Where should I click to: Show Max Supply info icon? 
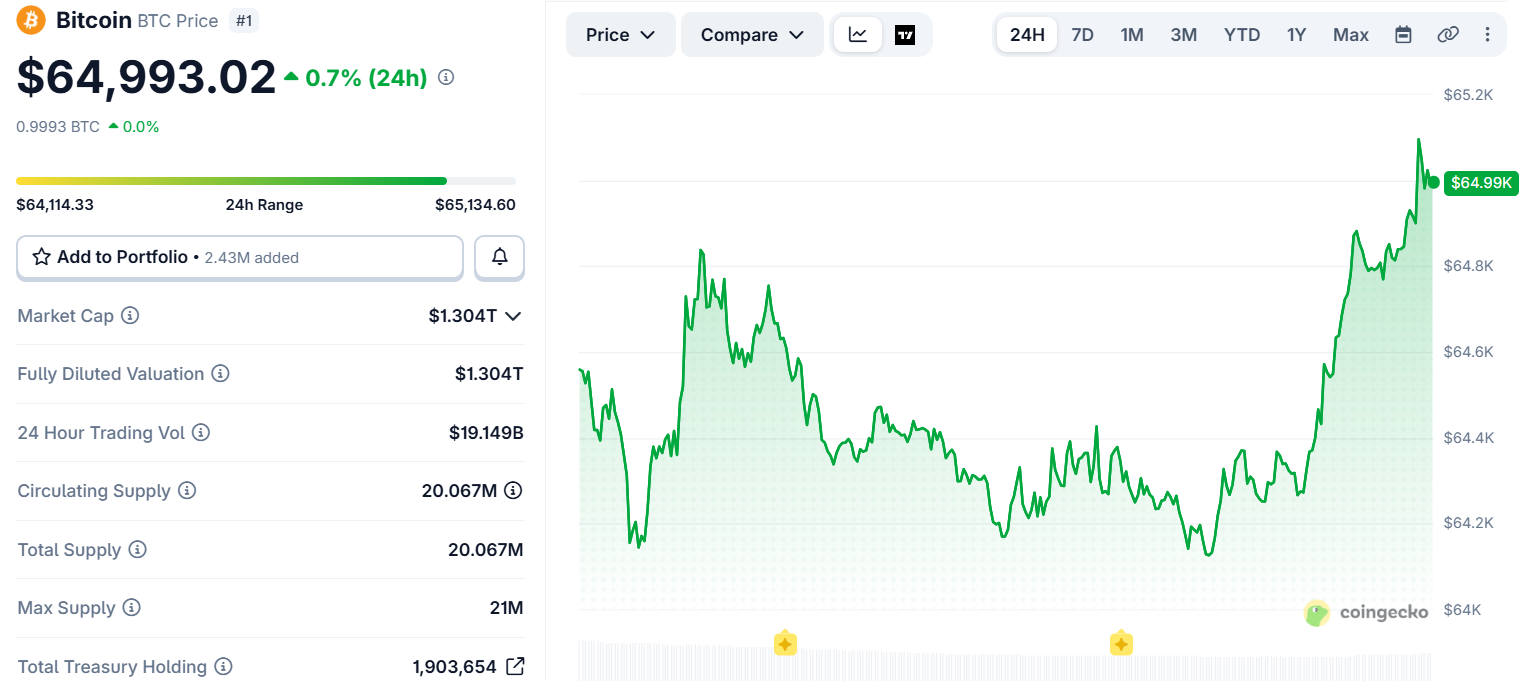(131, 608)
